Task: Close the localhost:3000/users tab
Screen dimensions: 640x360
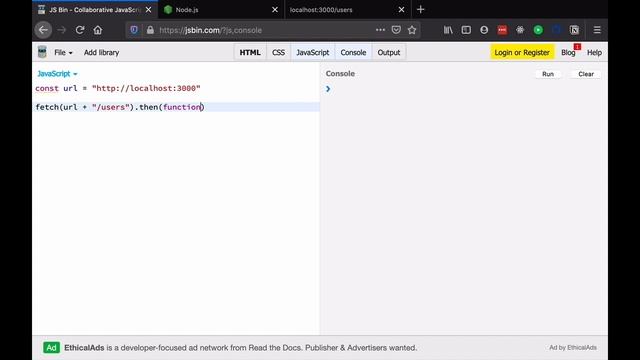Action: tap(401, 9)
